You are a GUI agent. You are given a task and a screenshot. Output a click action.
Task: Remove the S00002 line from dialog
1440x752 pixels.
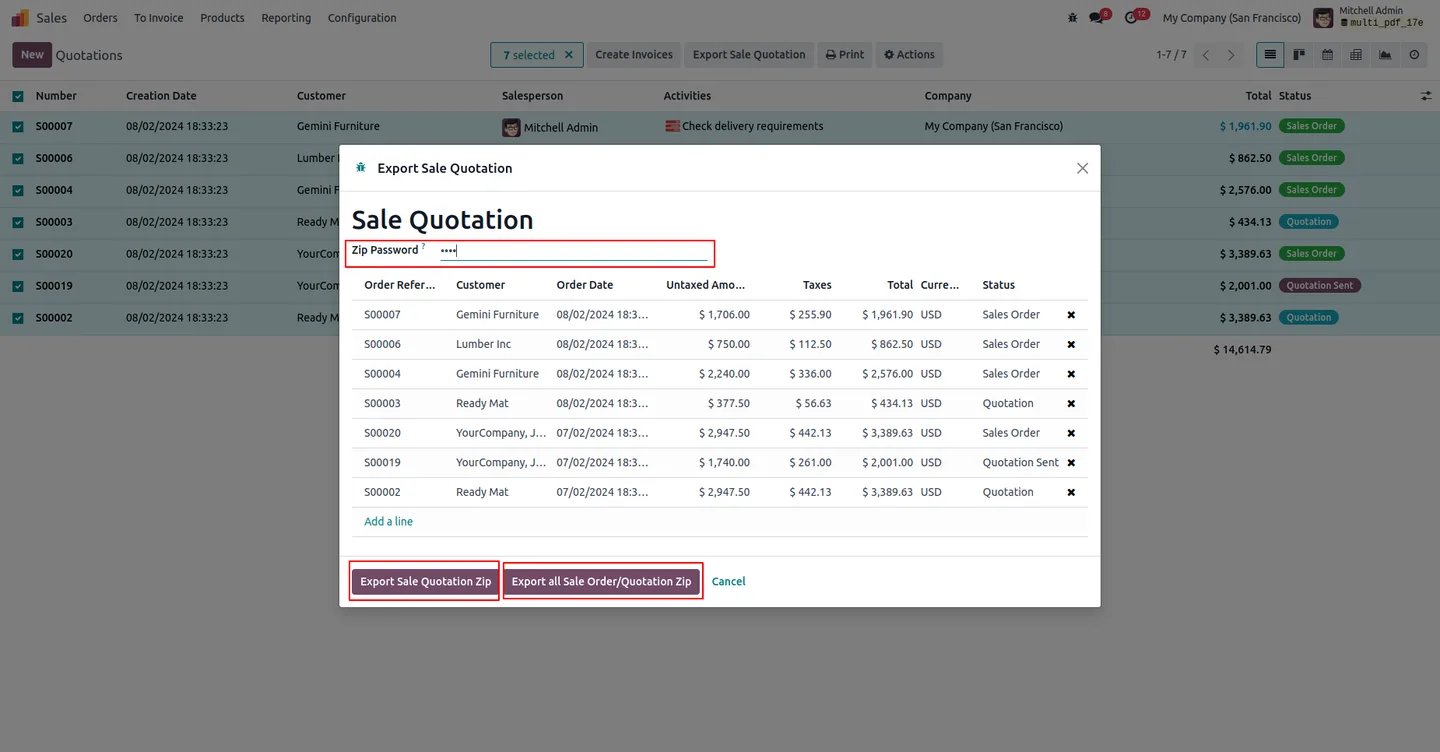pos(1071,492)
